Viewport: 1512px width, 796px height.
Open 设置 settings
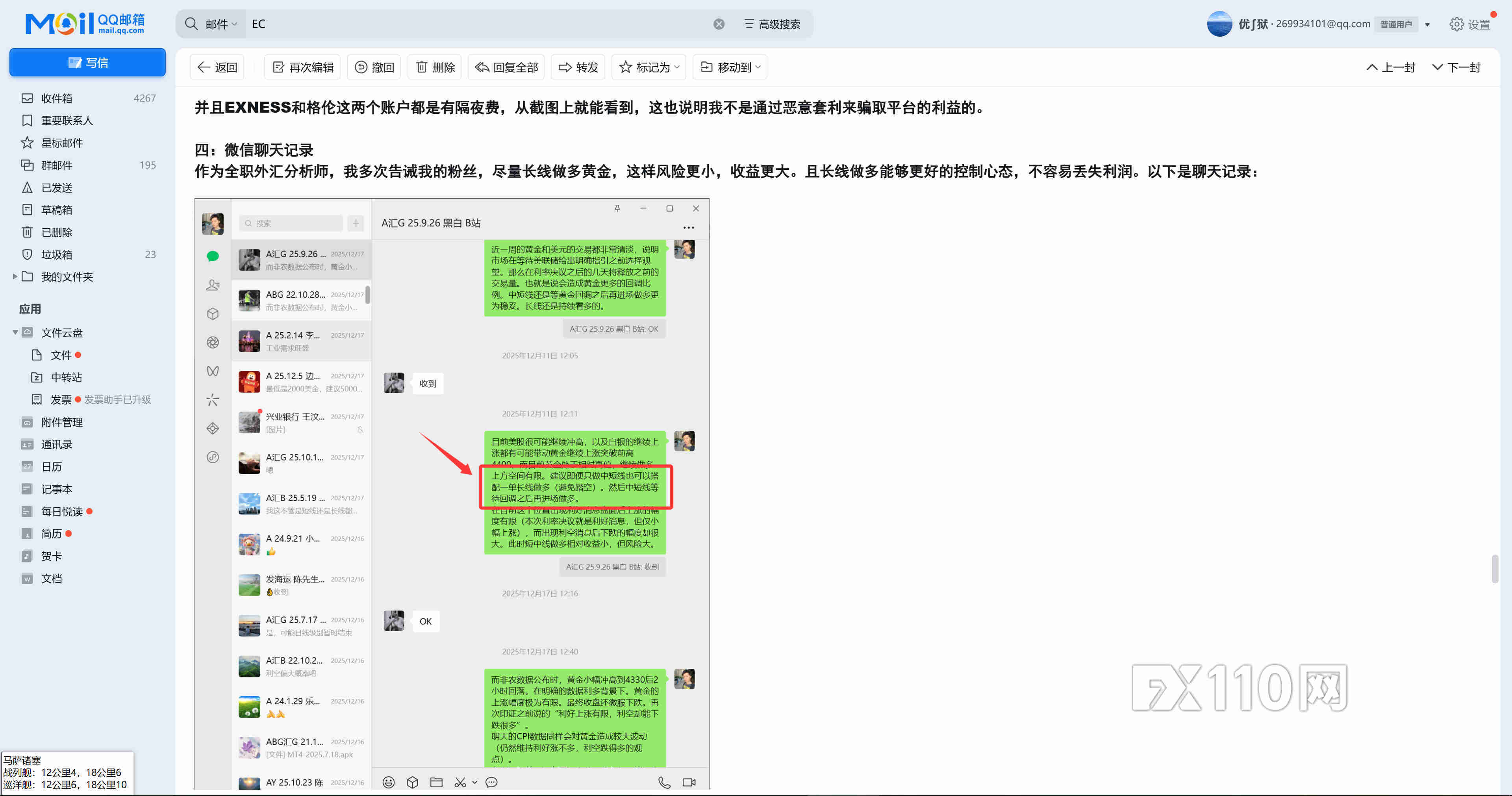click(1470, 24)
